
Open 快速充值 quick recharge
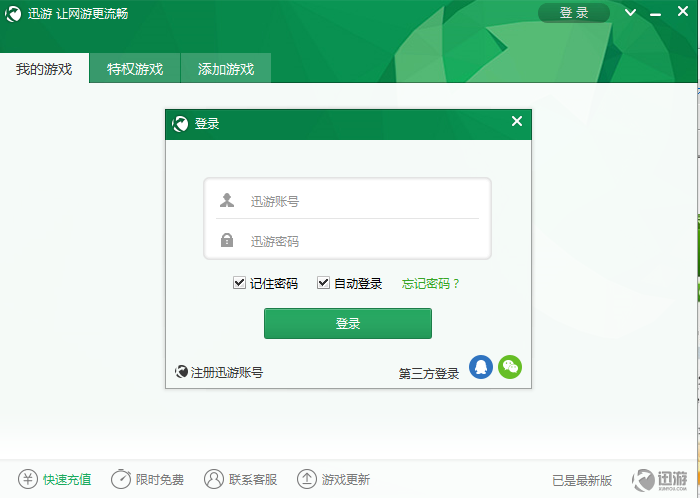(x=56, y=479)
